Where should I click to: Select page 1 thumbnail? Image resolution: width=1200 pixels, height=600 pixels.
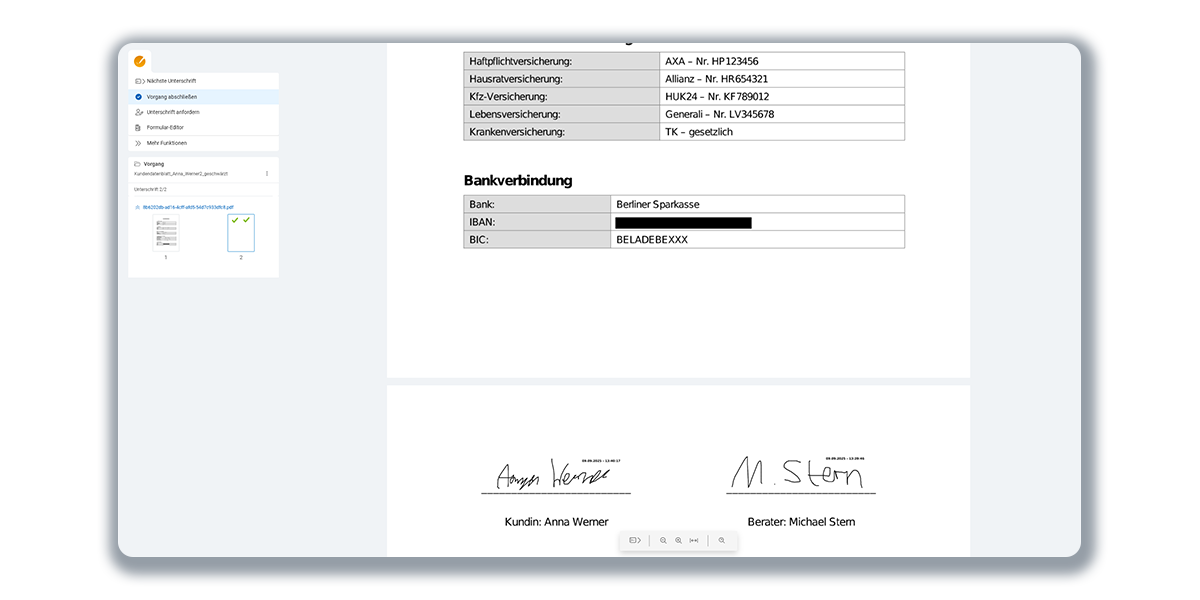point(166,232)
